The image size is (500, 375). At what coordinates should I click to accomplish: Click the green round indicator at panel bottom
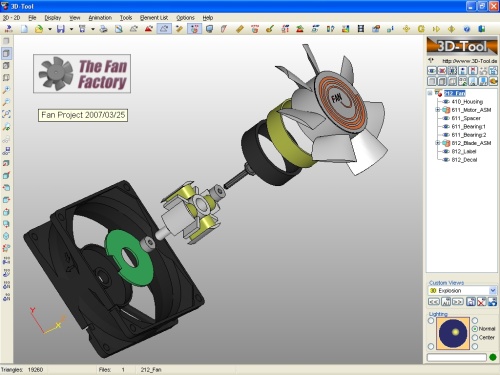click(x=493, y=357)
